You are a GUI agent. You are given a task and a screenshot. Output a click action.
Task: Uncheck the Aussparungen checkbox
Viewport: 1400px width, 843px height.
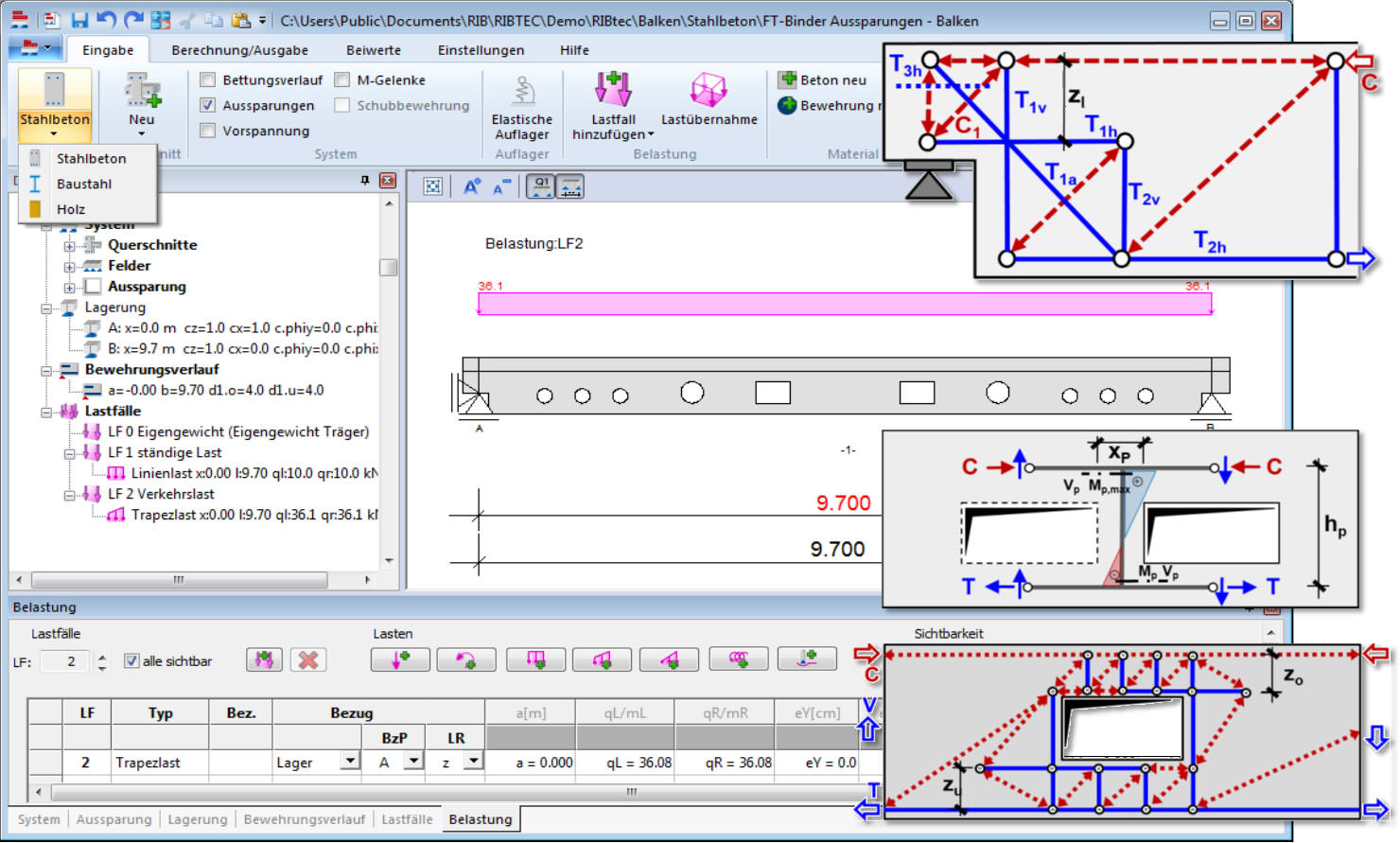[208, 105]
